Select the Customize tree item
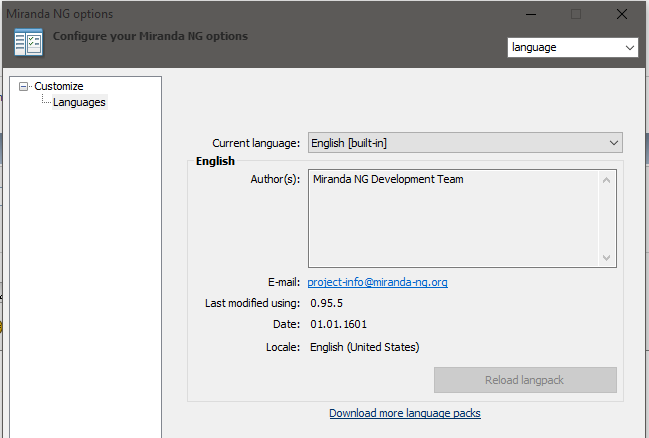This screenshot has width=649, height=438. tap(59, 86)
